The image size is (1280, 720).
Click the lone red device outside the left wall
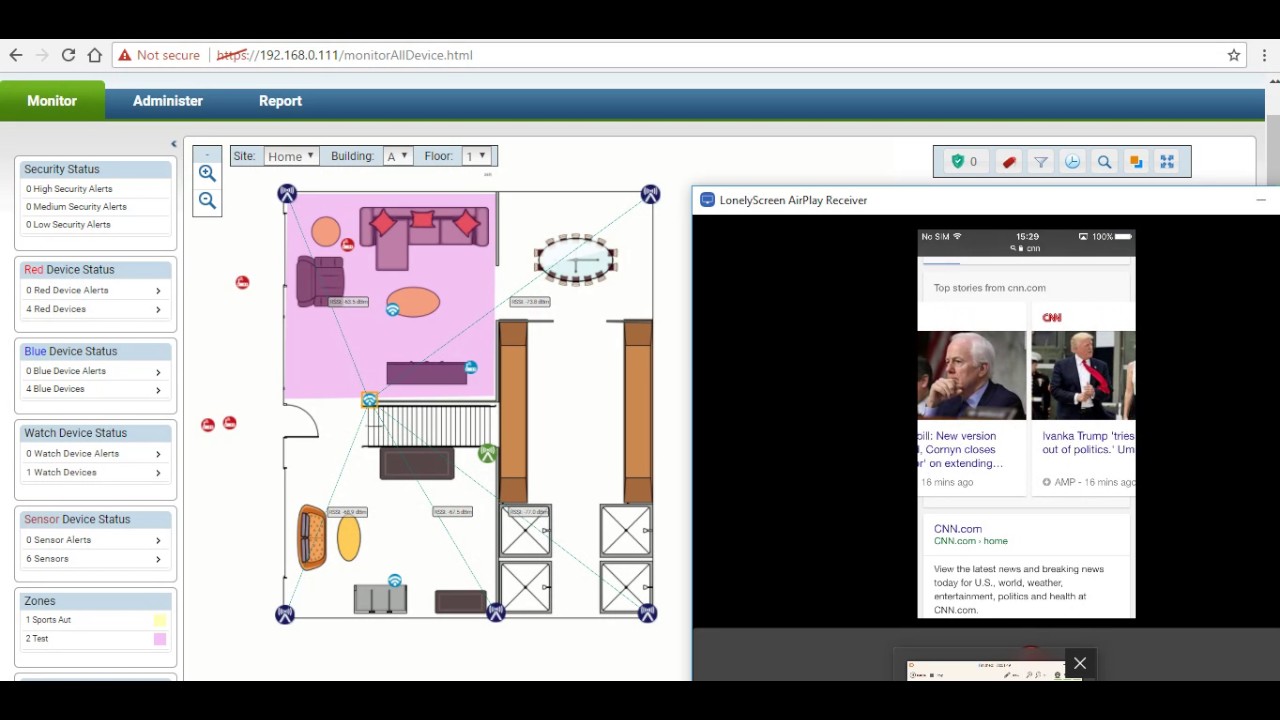tap(242, 283)
